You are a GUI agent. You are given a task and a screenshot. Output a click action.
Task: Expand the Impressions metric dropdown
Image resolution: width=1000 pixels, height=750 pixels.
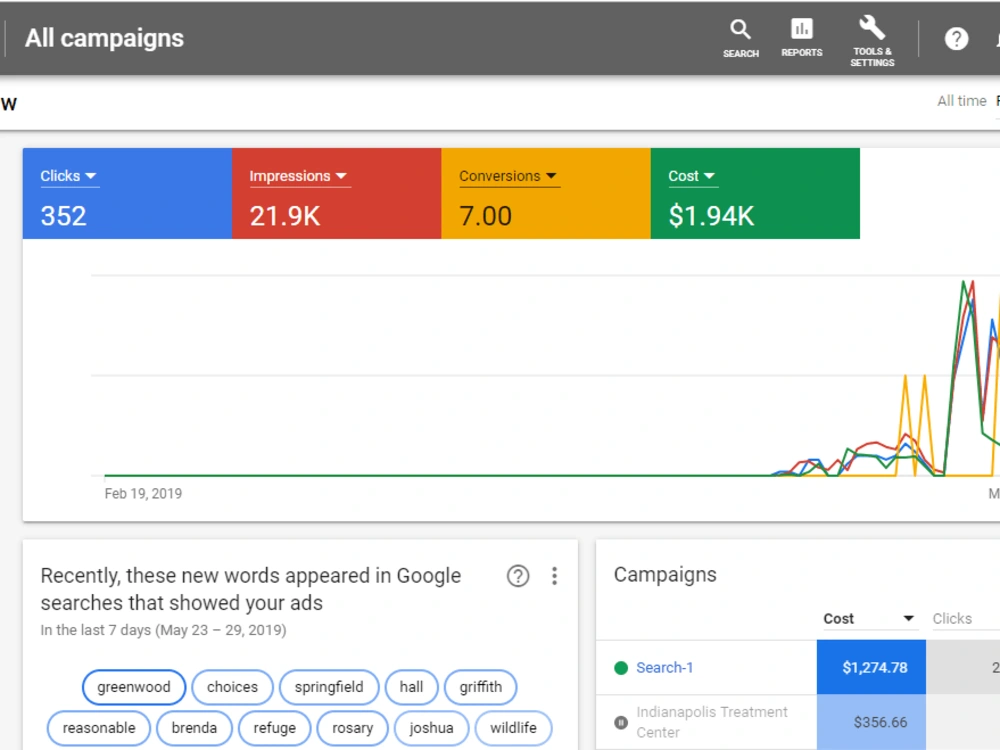tap(298, 177)
